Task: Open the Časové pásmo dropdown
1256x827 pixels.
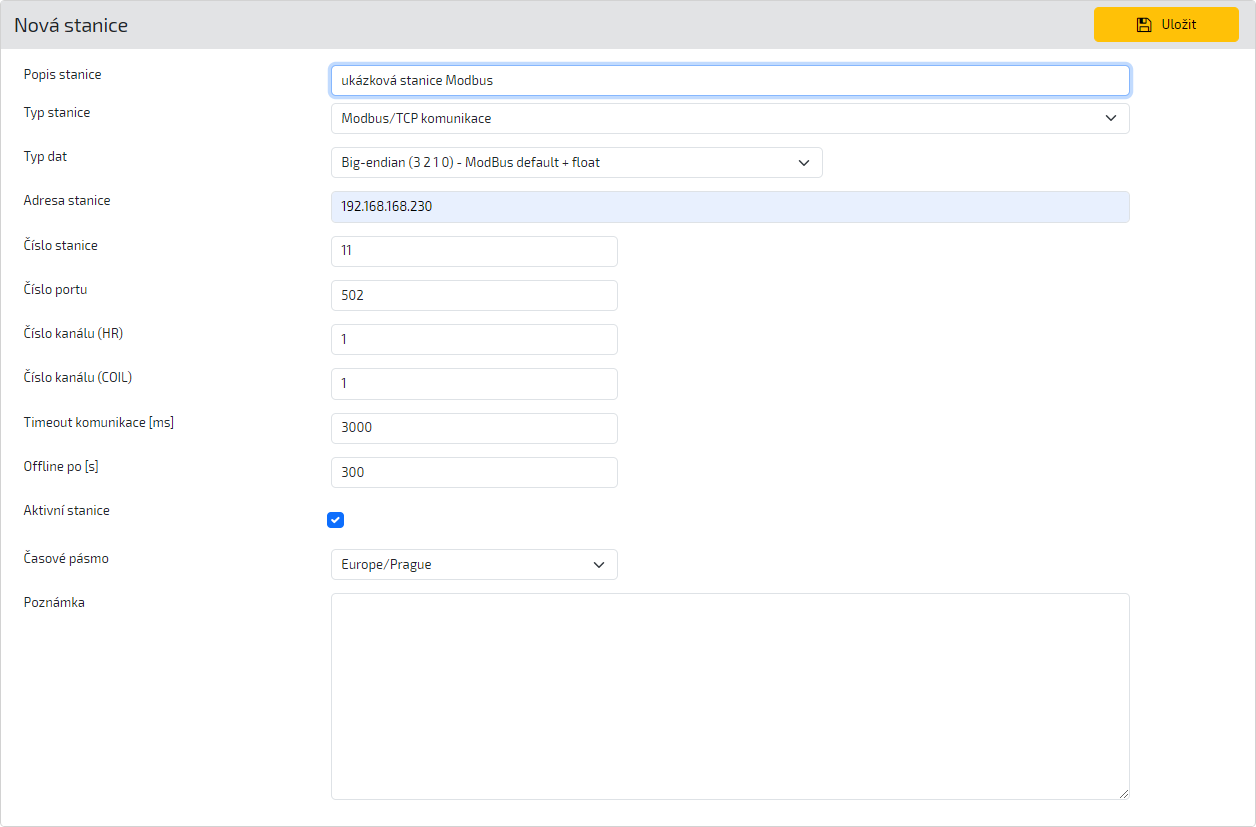Action: [473, 565]
